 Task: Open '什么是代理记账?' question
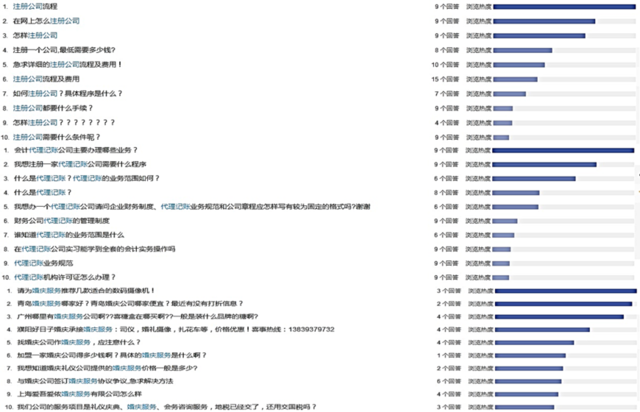pos(43,192)
